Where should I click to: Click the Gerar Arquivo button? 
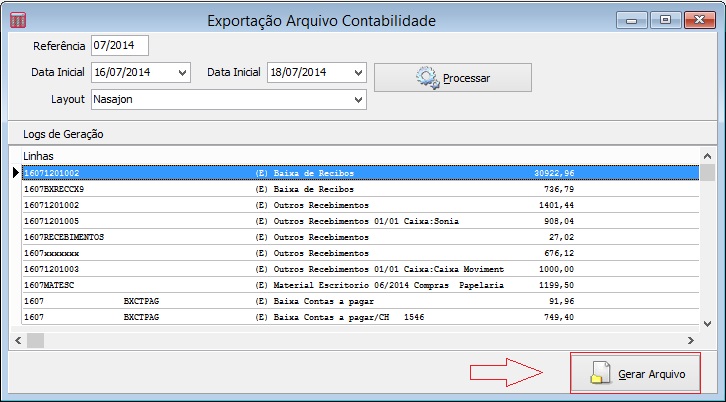(635, 373)
